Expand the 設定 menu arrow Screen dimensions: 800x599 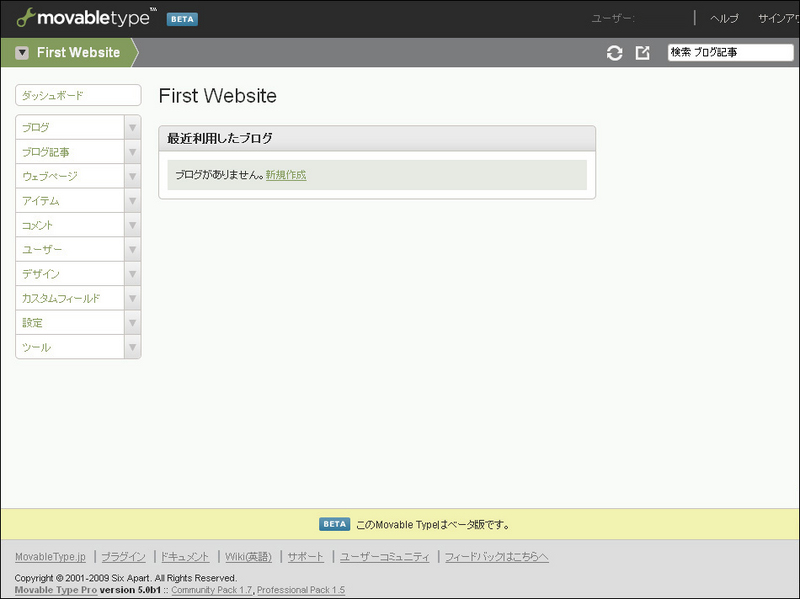pyautogui.click(x=132, y=323)
